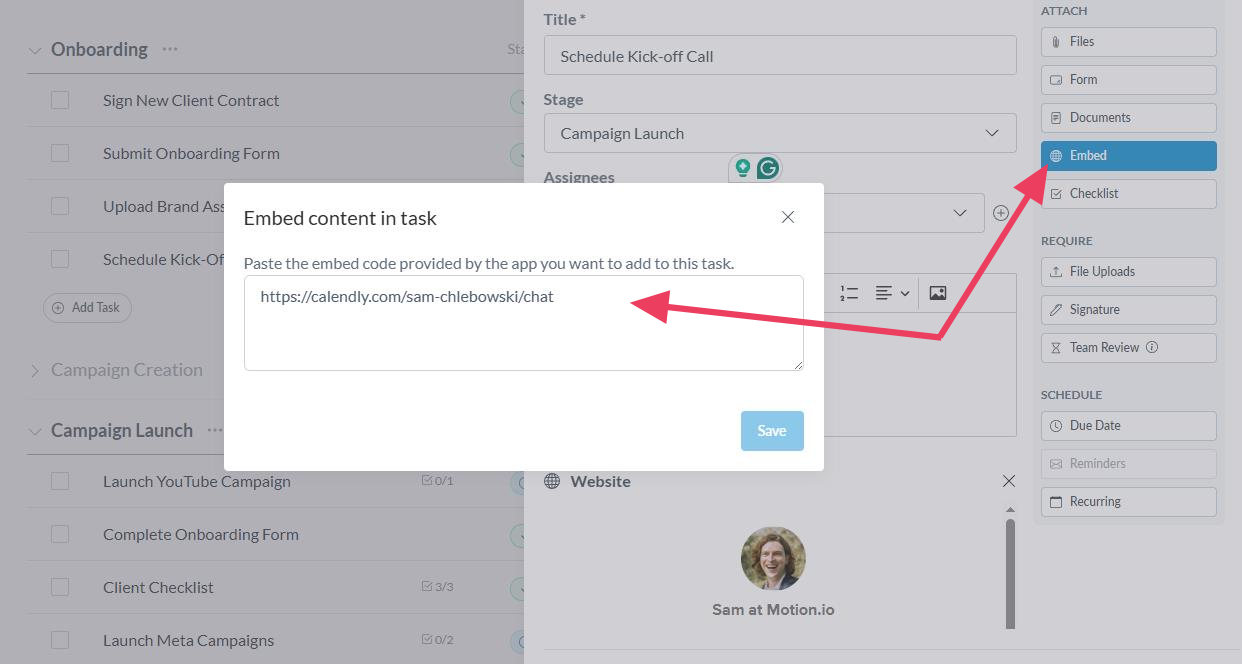Insert image using the editor toolbar icon
Screen dimensions: 1242x664
click(x=937, y=293)
